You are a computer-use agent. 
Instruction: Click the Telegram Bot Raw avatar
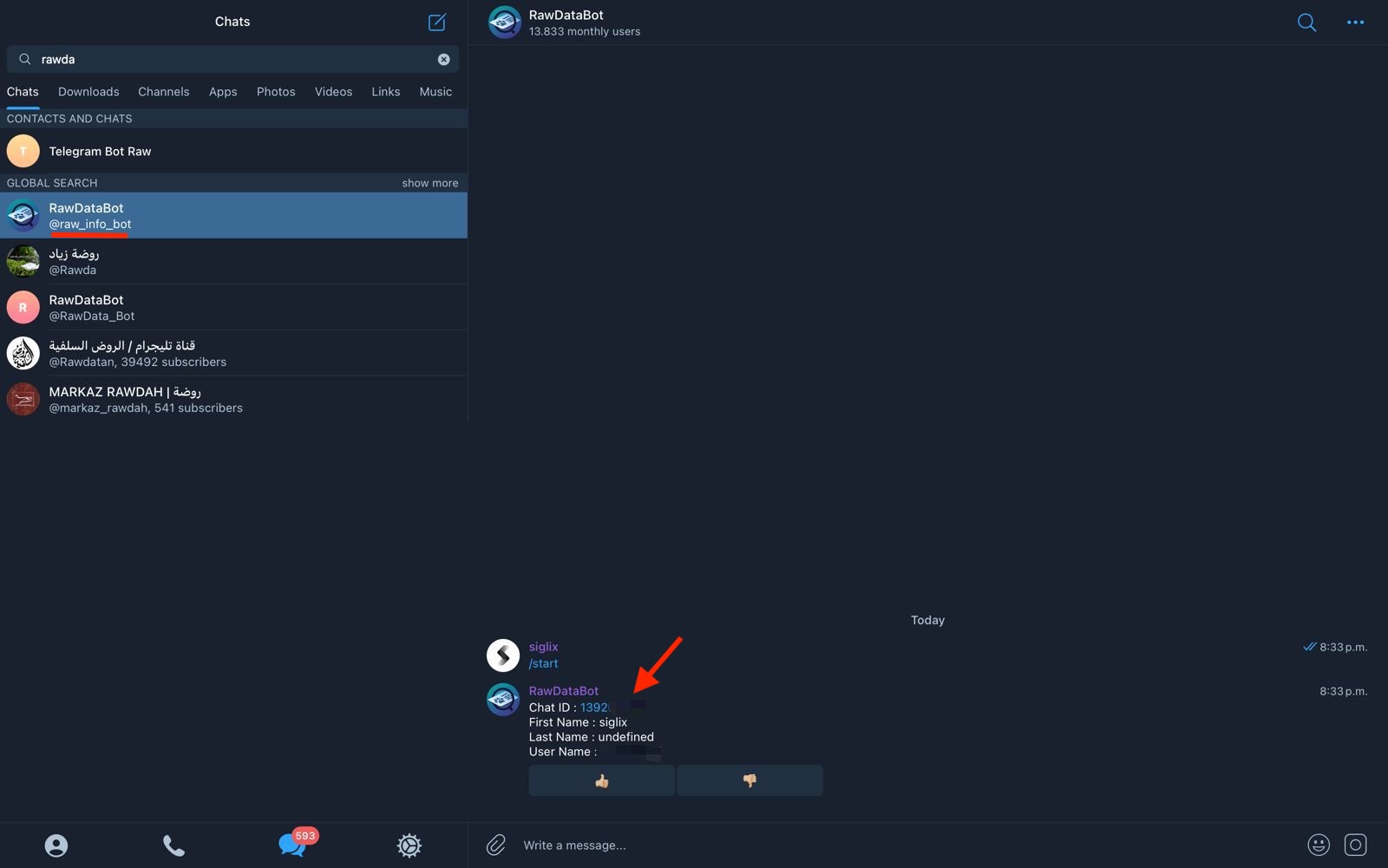coord(23,151)
